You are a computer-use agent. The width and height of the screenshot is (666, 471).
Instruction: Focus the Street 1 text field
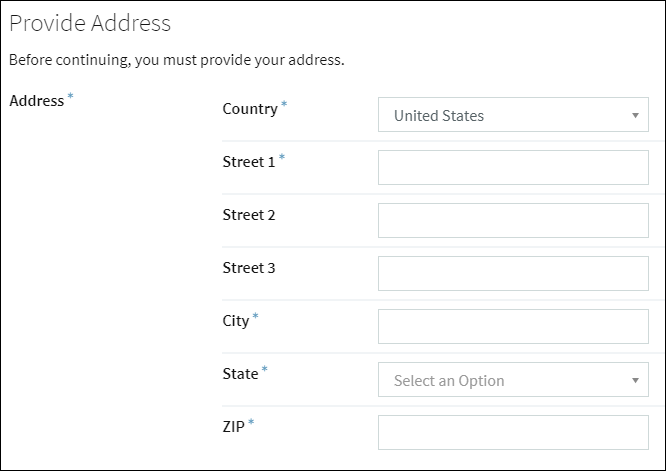coord(513,168)
